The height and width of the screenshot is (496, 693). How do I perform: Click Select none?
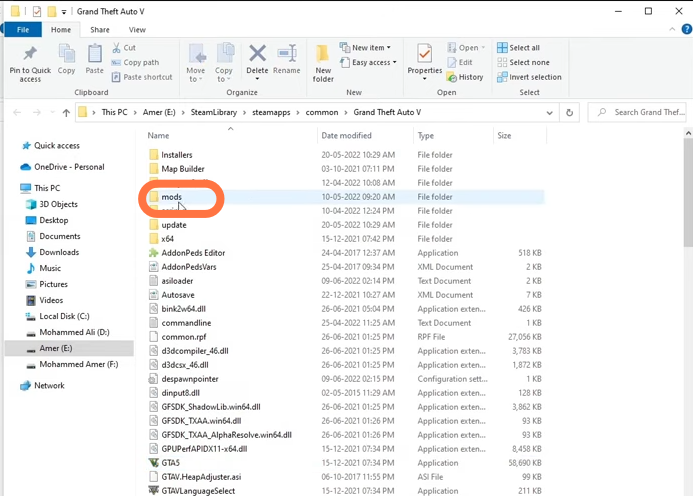523,62
